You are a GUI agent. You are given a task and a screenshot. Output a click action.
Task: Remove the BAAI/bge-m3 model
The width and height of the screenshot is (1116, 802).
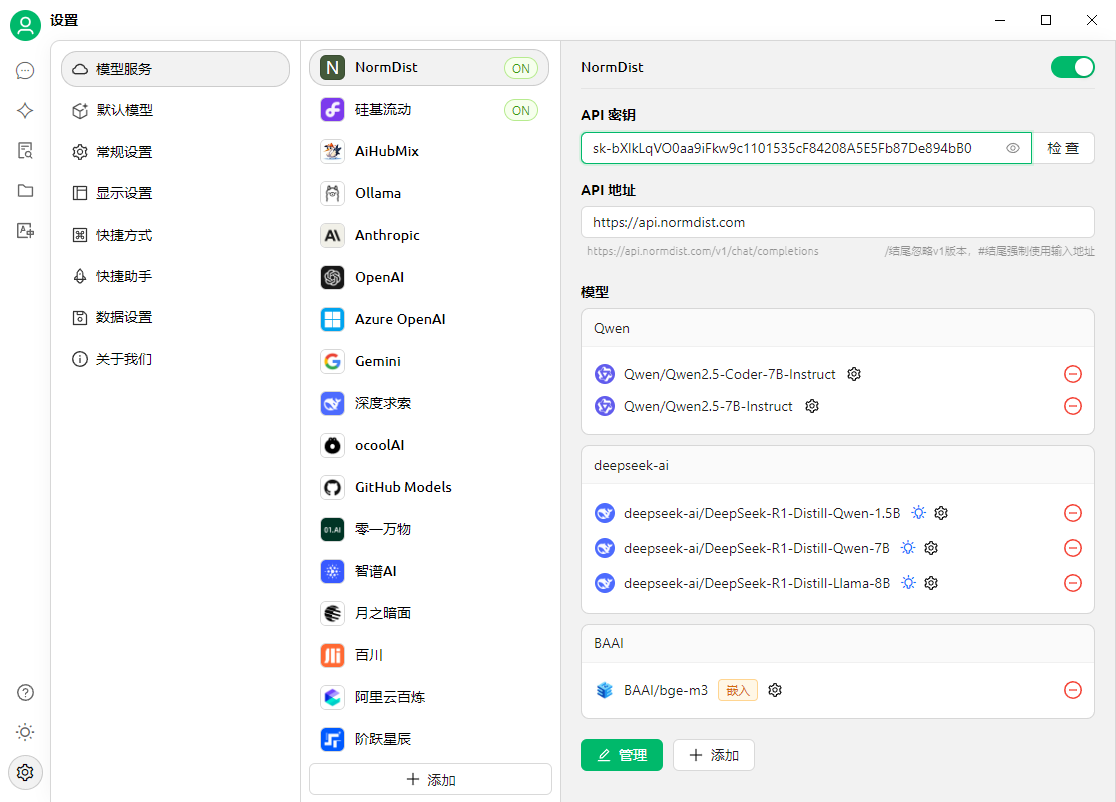1073,690
